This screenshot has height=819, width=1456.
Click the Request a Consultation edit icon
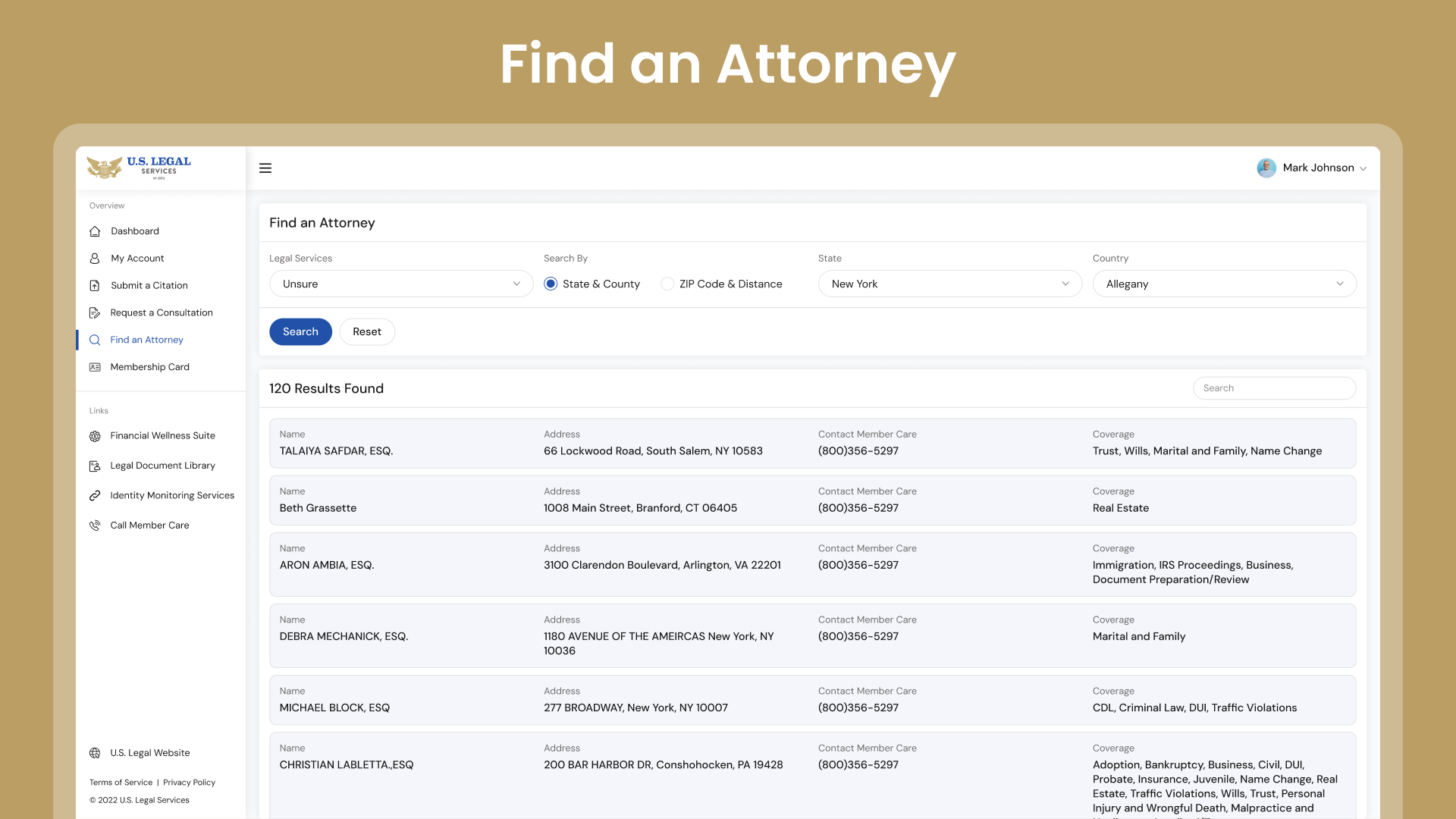(x=95, y=313)
